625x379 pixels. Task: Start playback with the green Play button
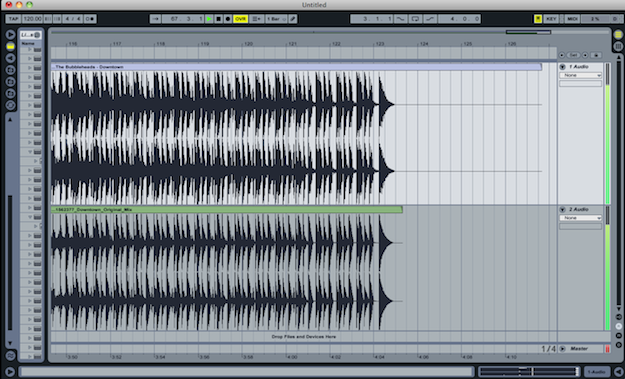pos(209,19)
